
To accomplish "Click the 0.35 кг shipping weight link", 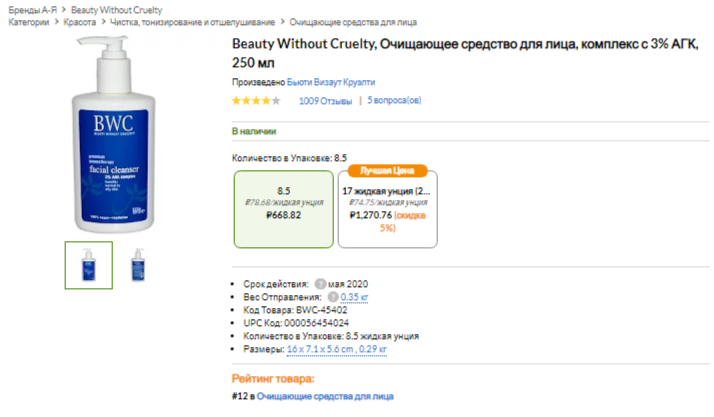I will pos(354,297).
